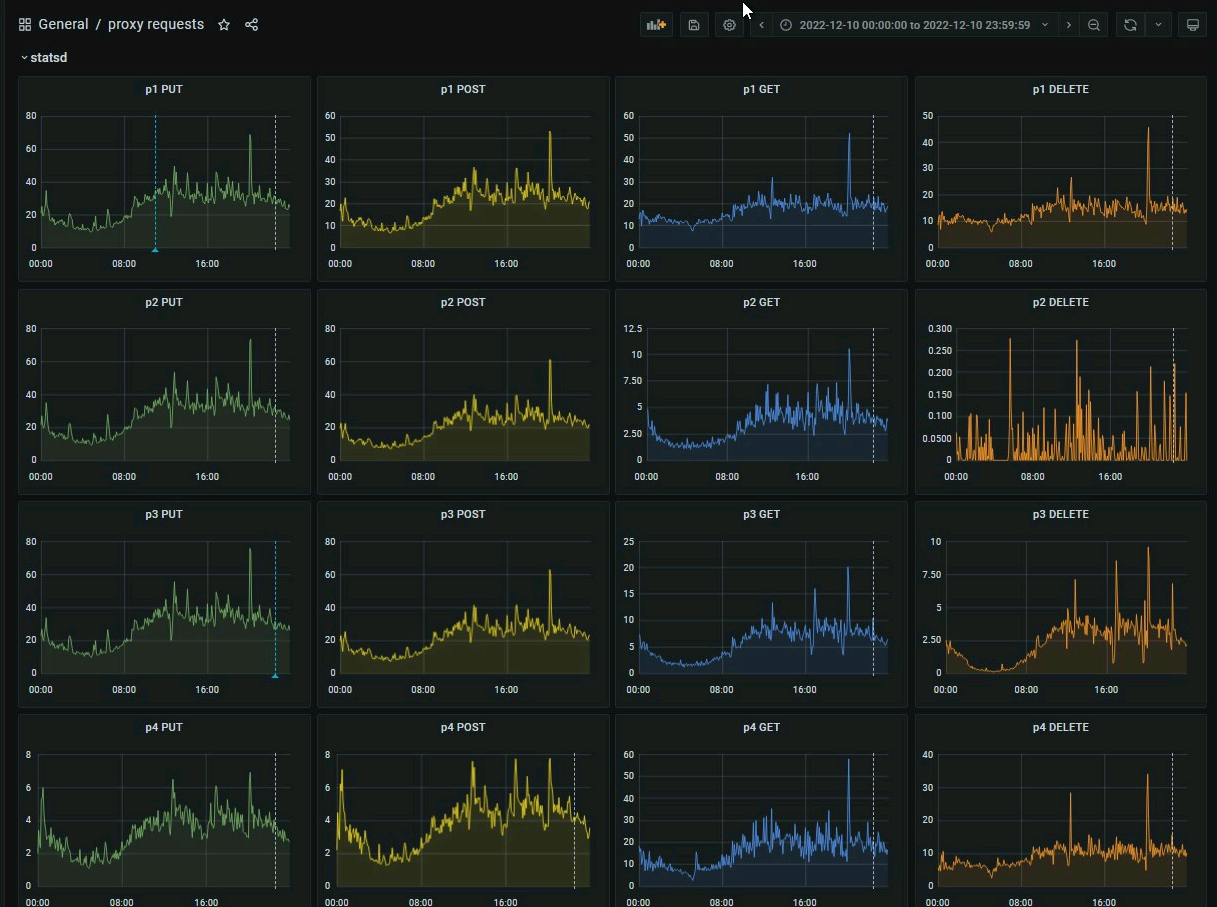
Task: Shift time range backward
Action: [761, 25]
